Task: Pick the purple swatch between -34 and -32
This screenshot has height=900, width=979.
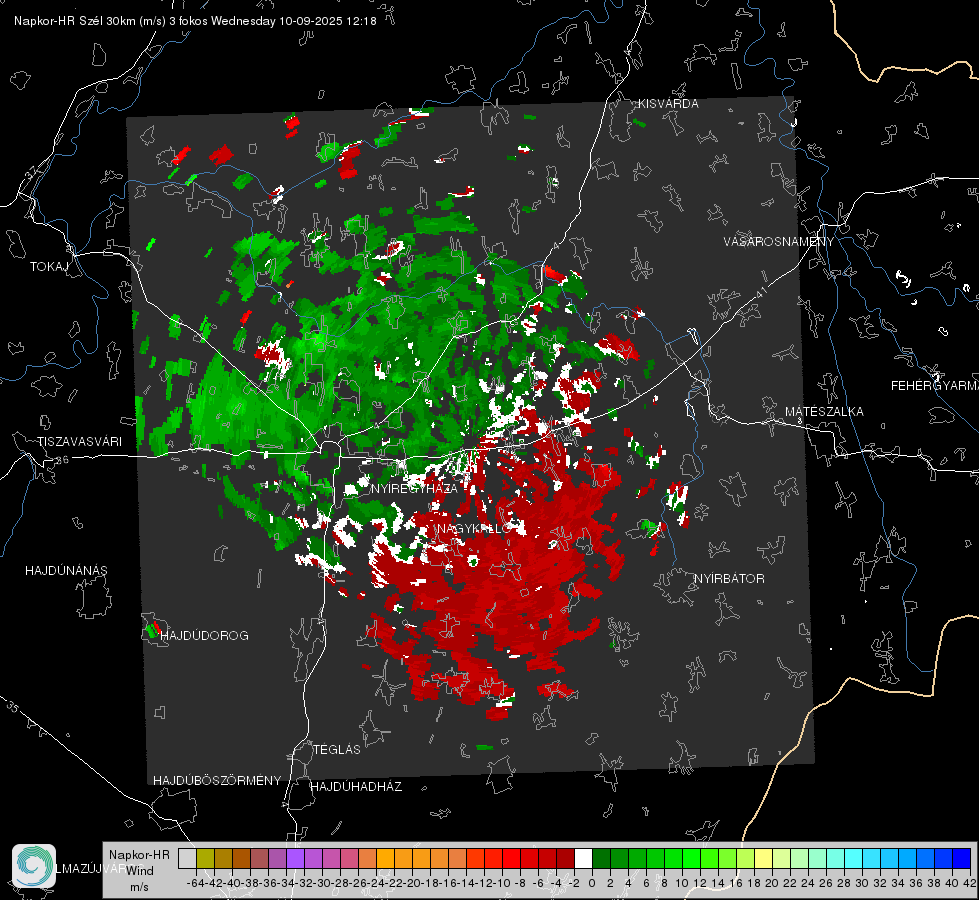Action: tap(295, 858)
